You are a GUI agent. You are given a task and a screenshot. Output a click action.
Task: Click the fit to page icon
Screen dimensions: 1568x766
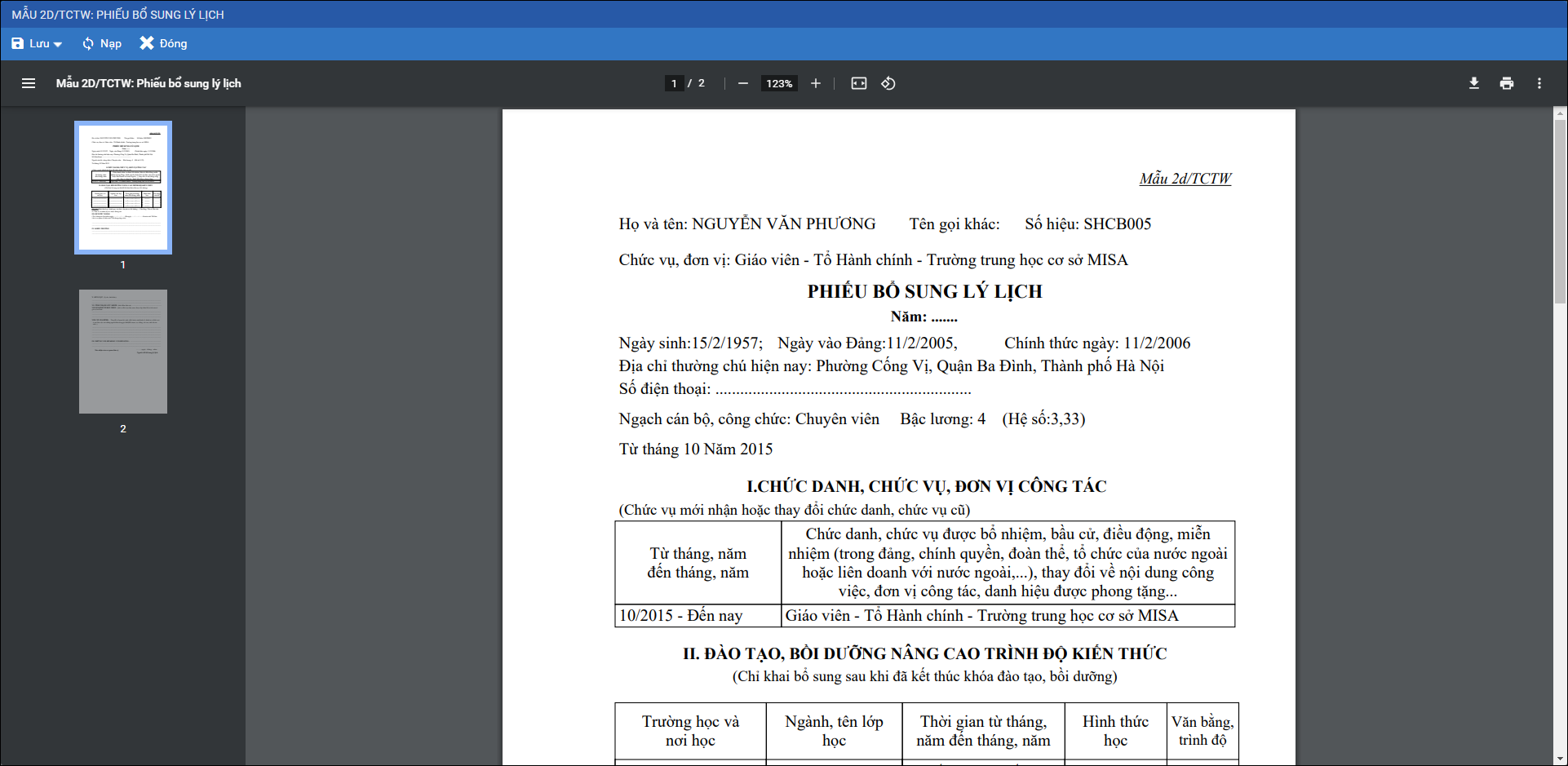click(x=858, y=83)
